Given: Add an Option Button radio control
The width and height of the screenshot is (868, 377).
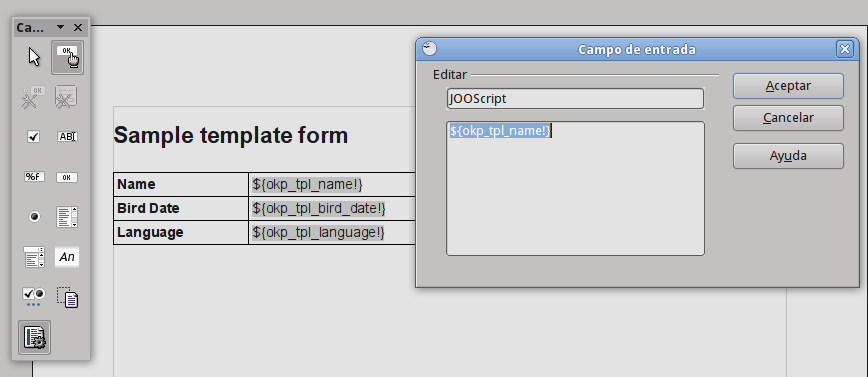Looking at the screenshot, I should (34, 217).
